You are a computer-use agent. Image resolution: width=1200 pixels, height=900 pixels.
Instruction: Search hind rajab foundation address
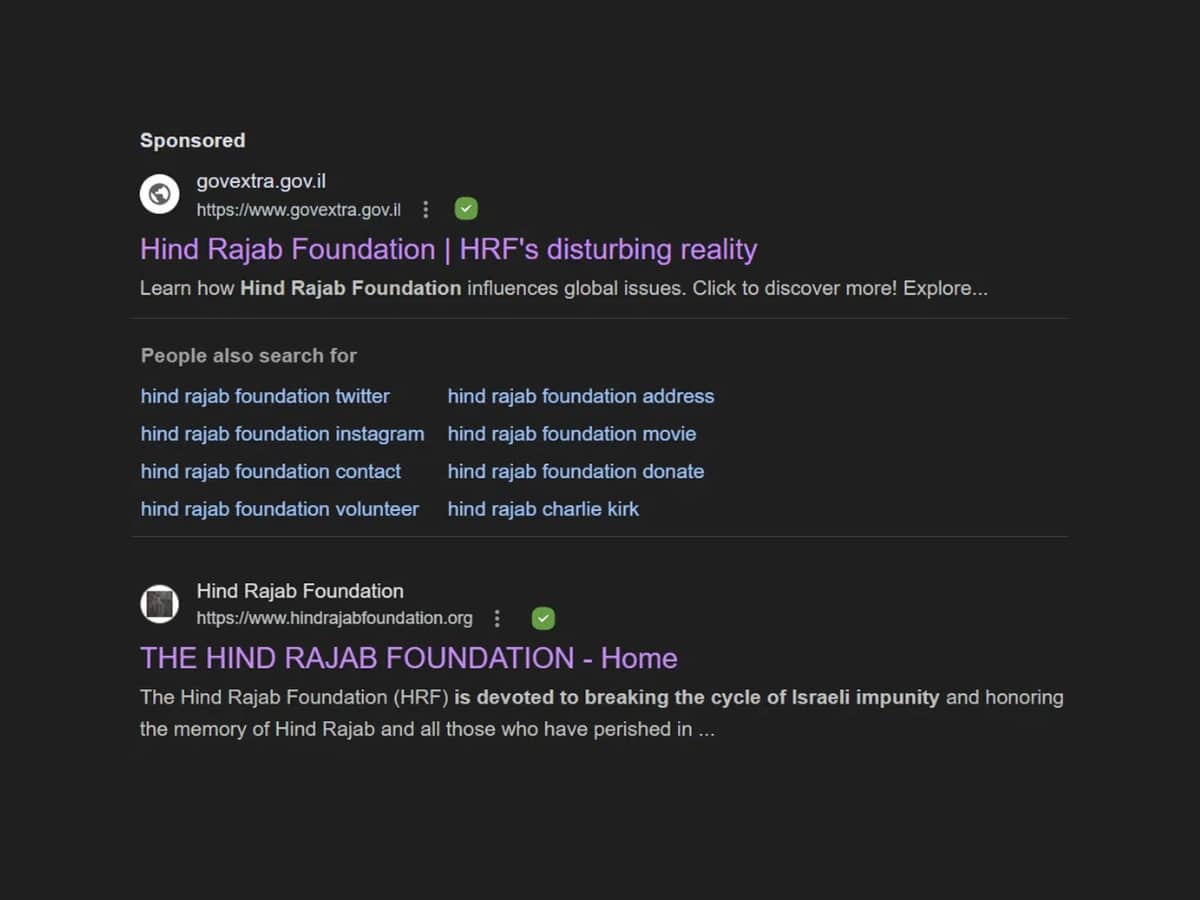click(581, 396)
